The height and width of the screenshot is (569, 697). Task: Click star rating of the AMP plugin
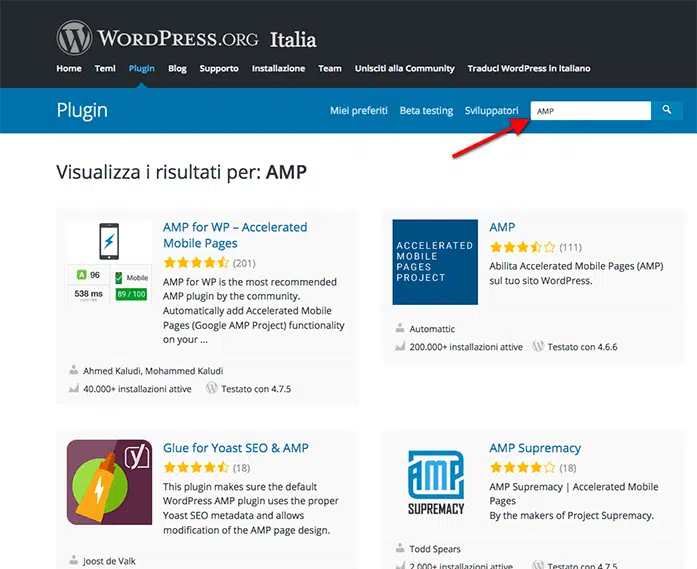click(522, 247)
